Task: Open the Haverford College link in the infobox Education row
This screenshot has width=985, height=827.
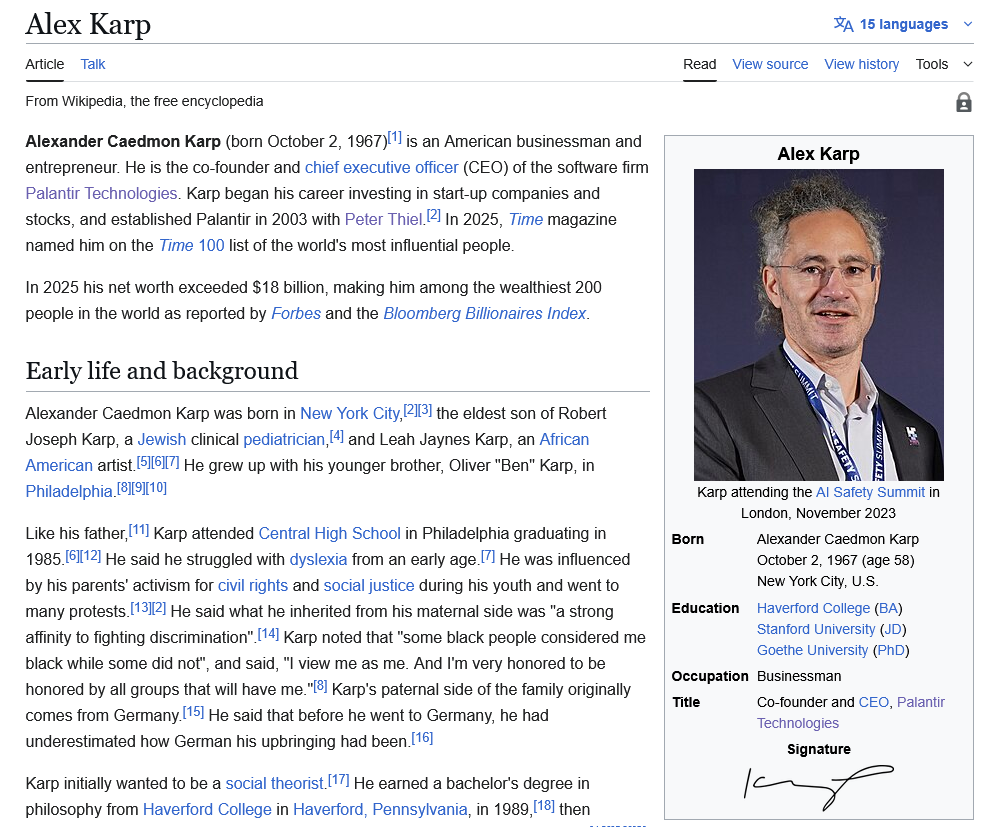Action: (x=813, y=608)
